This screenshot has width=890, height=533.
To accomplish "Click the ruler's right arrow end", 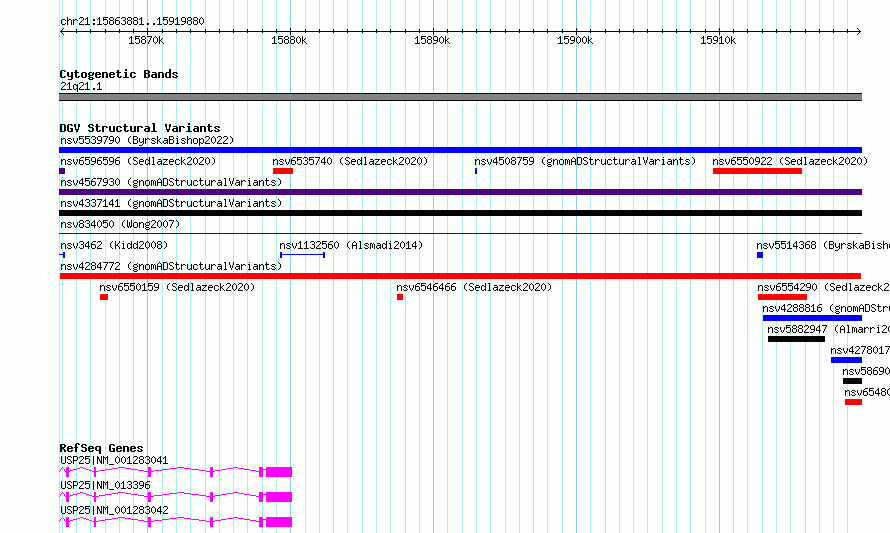I will click(x=859, y=32).
